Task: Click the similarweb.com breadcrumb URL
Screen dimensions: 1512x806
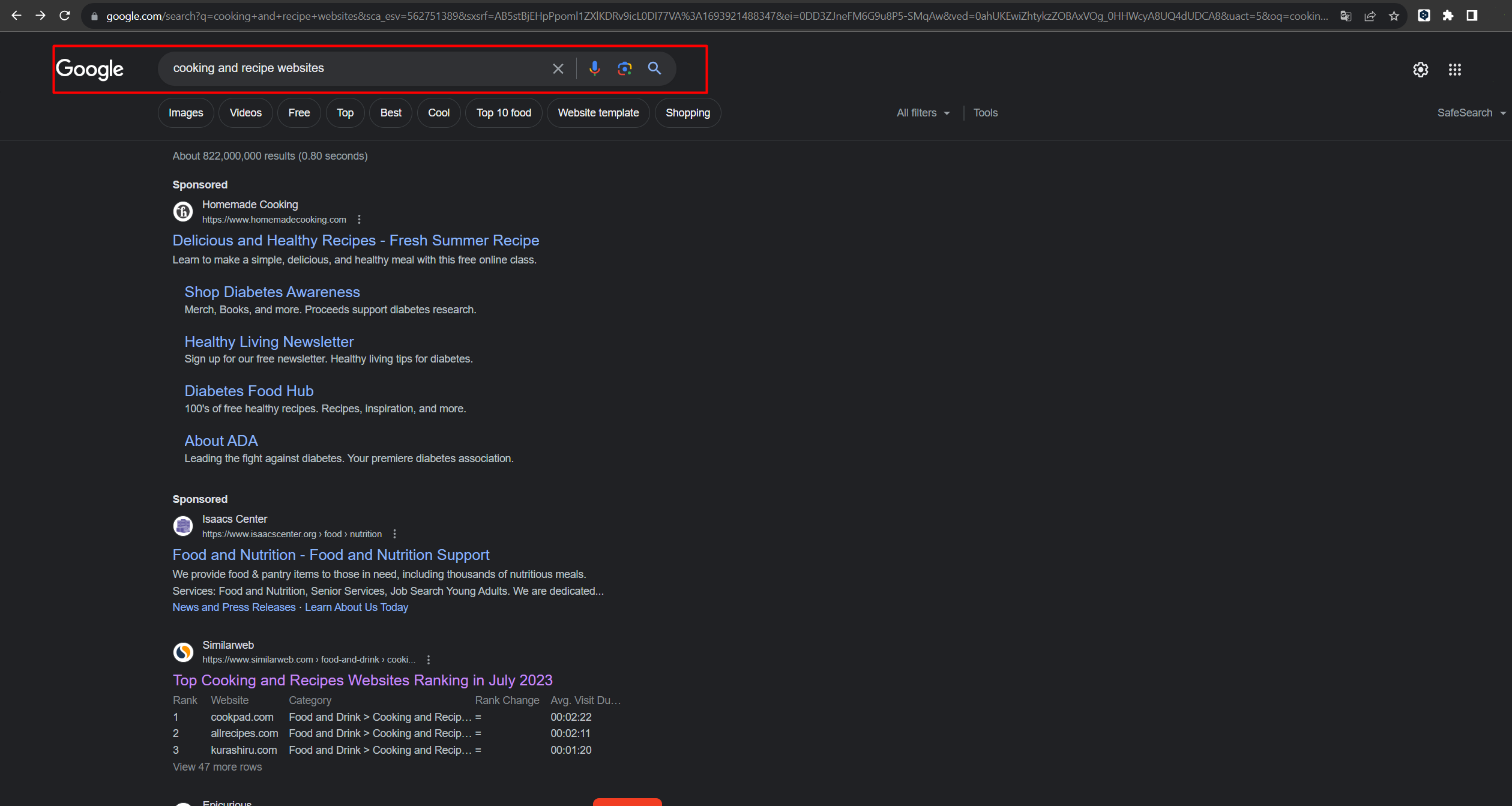Action: (x=309, y=660)
